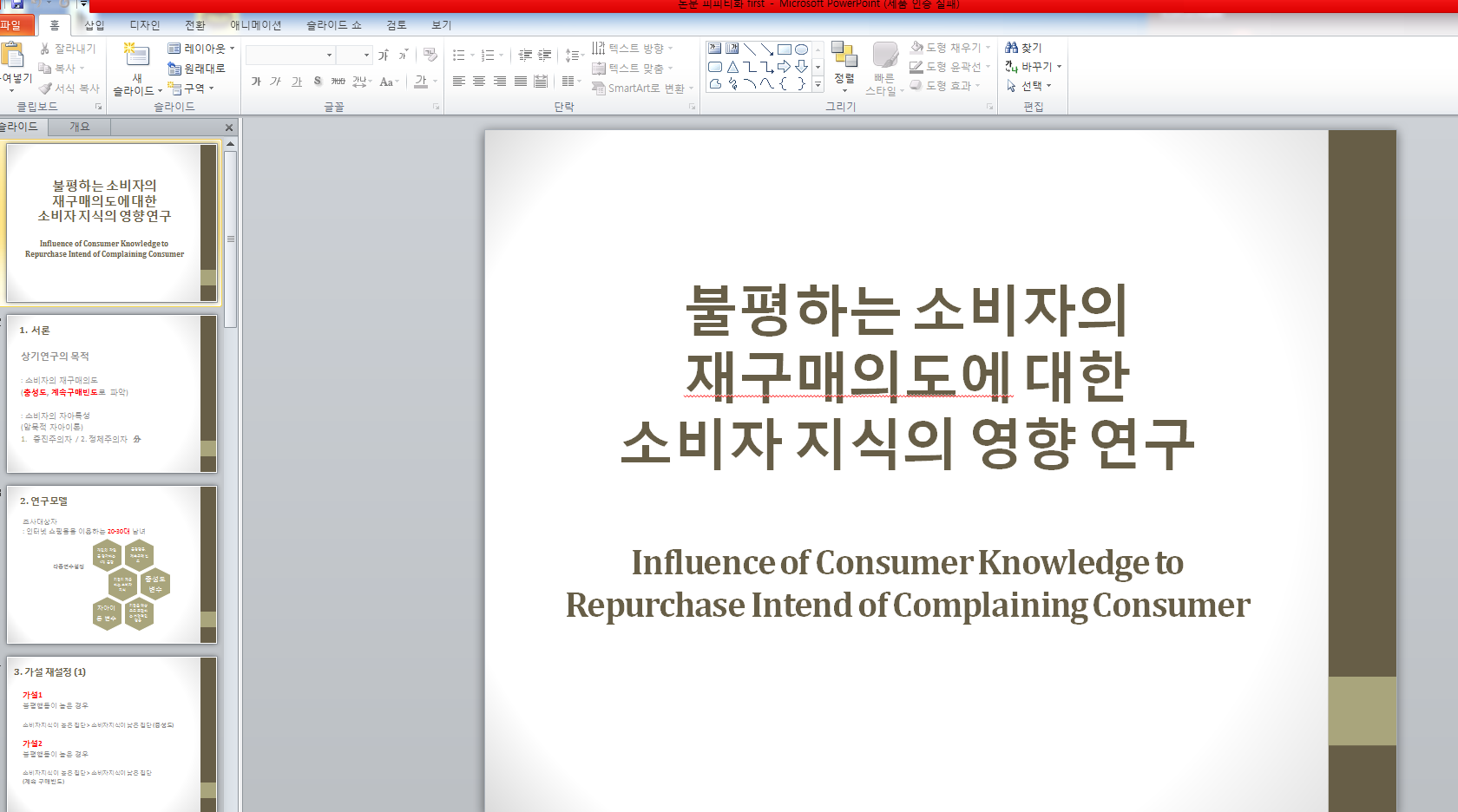The image size is (1458, 812).
Task: Toggle underline formatting
Action: 296,80
